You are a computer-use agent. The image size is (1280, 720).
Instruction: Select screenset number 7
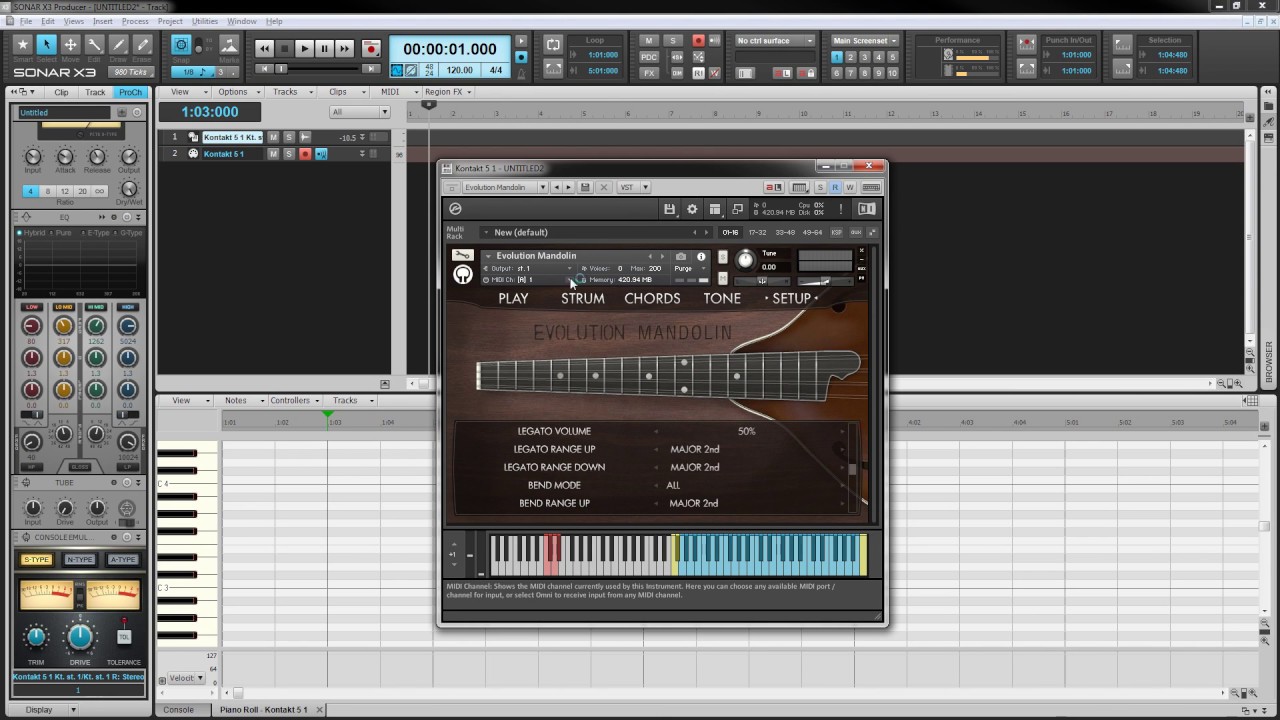tap(851, 73)
